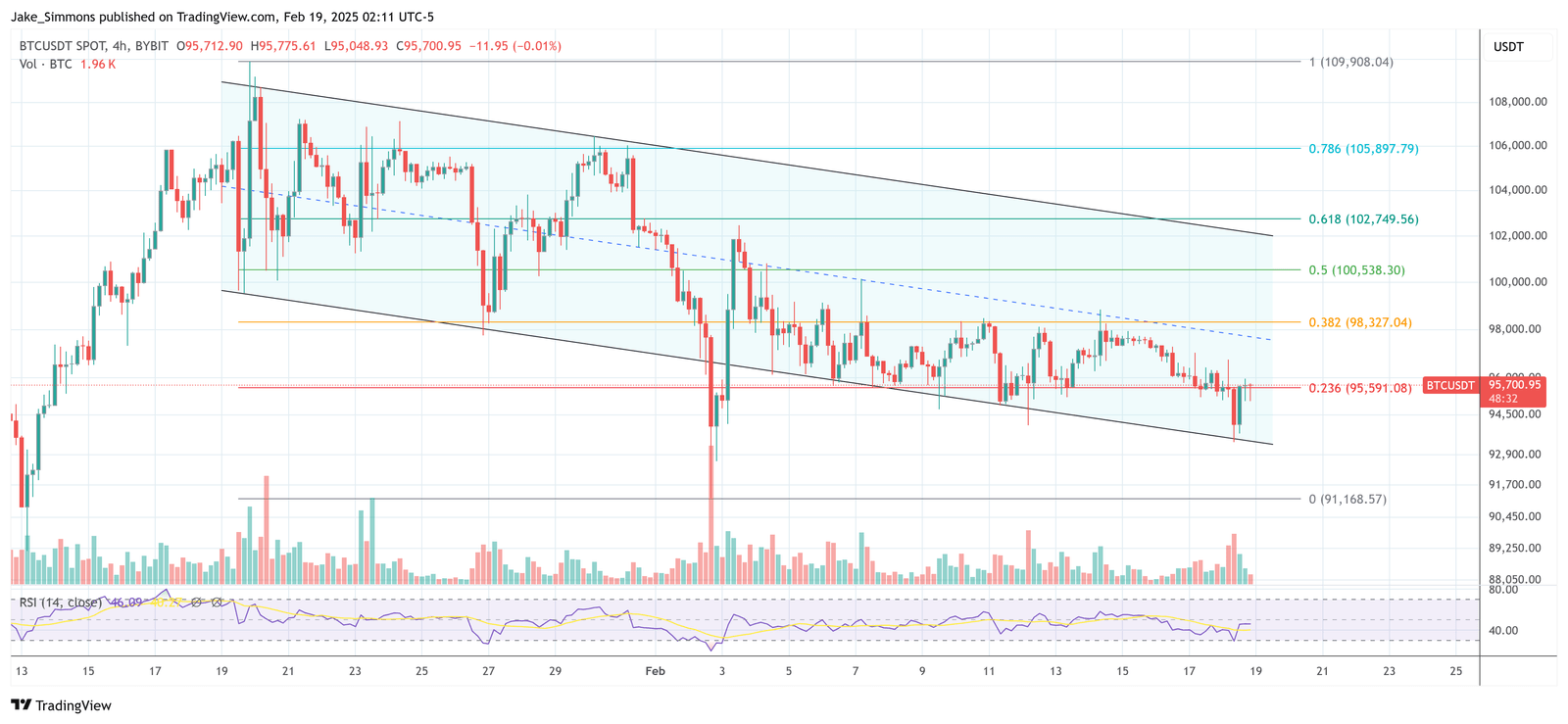The height and width of the screenshot is (724, 1568).
Task: Click the 108,000.00 price axis label
Action: (1518, 102)
